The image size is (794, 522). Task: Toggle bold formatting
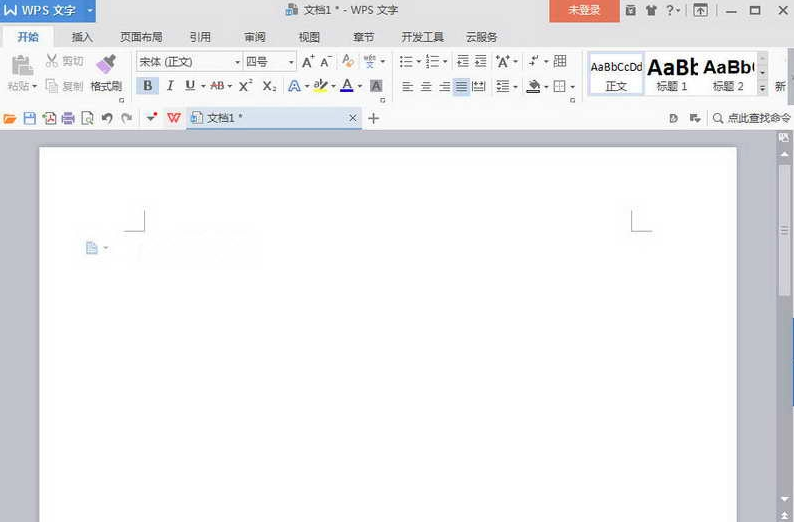tap(148, 86)
